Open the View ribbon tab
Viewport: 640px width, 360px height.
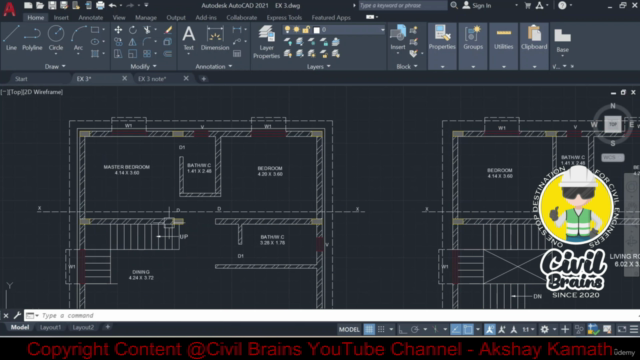click(x=119, y=18)
